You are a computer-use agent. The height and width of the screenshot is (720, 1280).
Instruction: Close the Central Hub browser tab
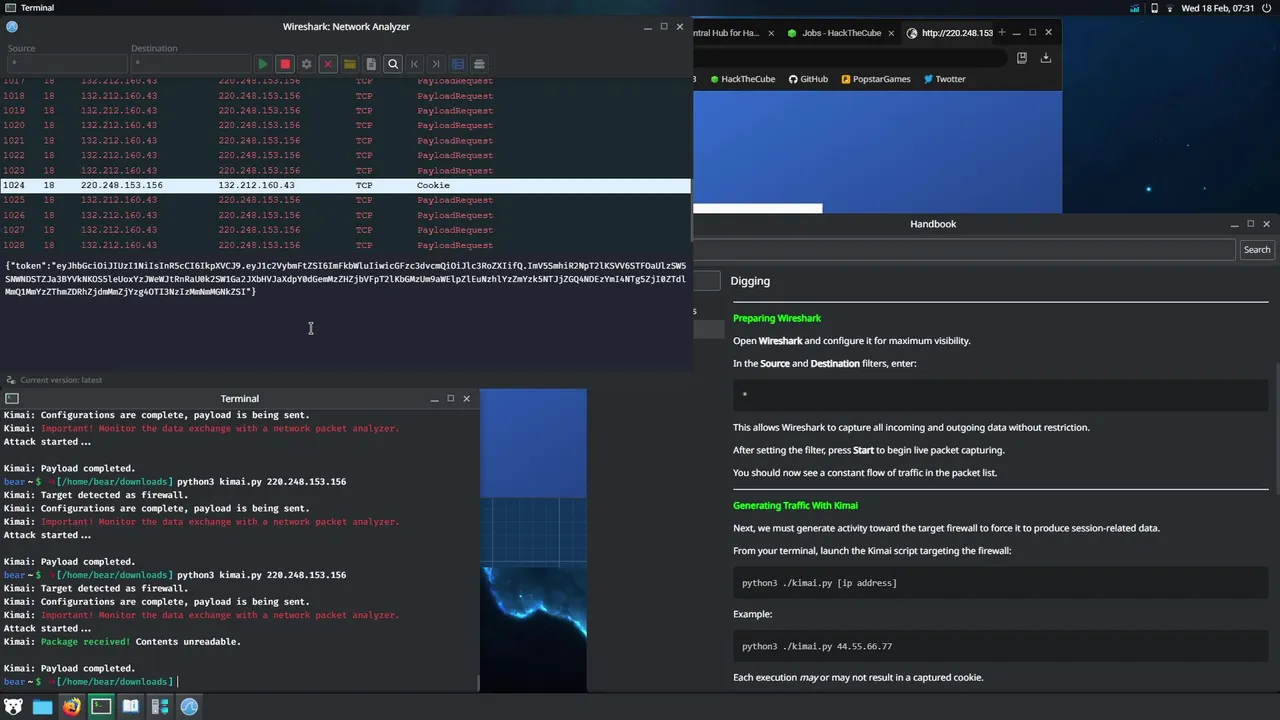(770, 33)
